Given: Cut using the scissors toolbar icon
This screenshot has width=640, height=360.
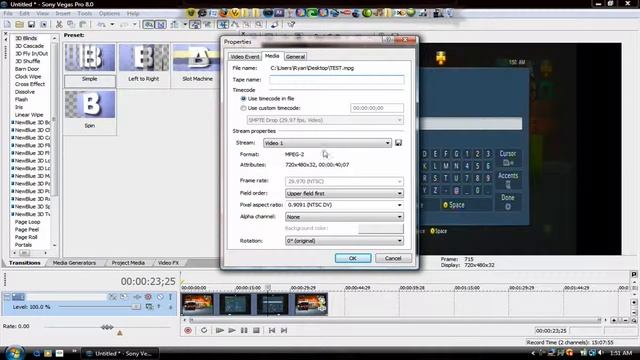Looking at the screenshot, I should 59,24.
